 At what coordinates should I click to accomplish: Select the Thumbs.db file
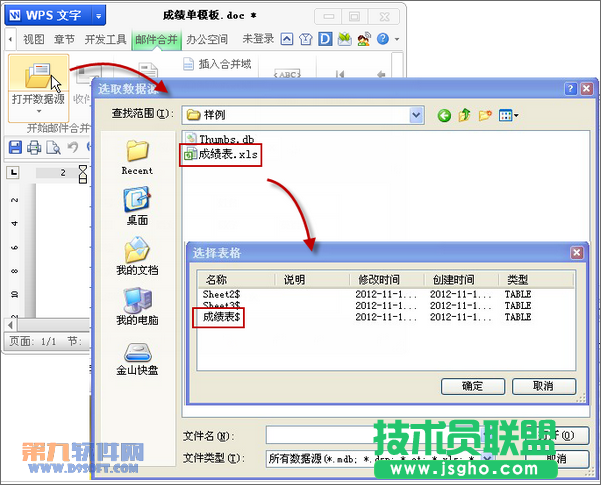pos(219,139)
